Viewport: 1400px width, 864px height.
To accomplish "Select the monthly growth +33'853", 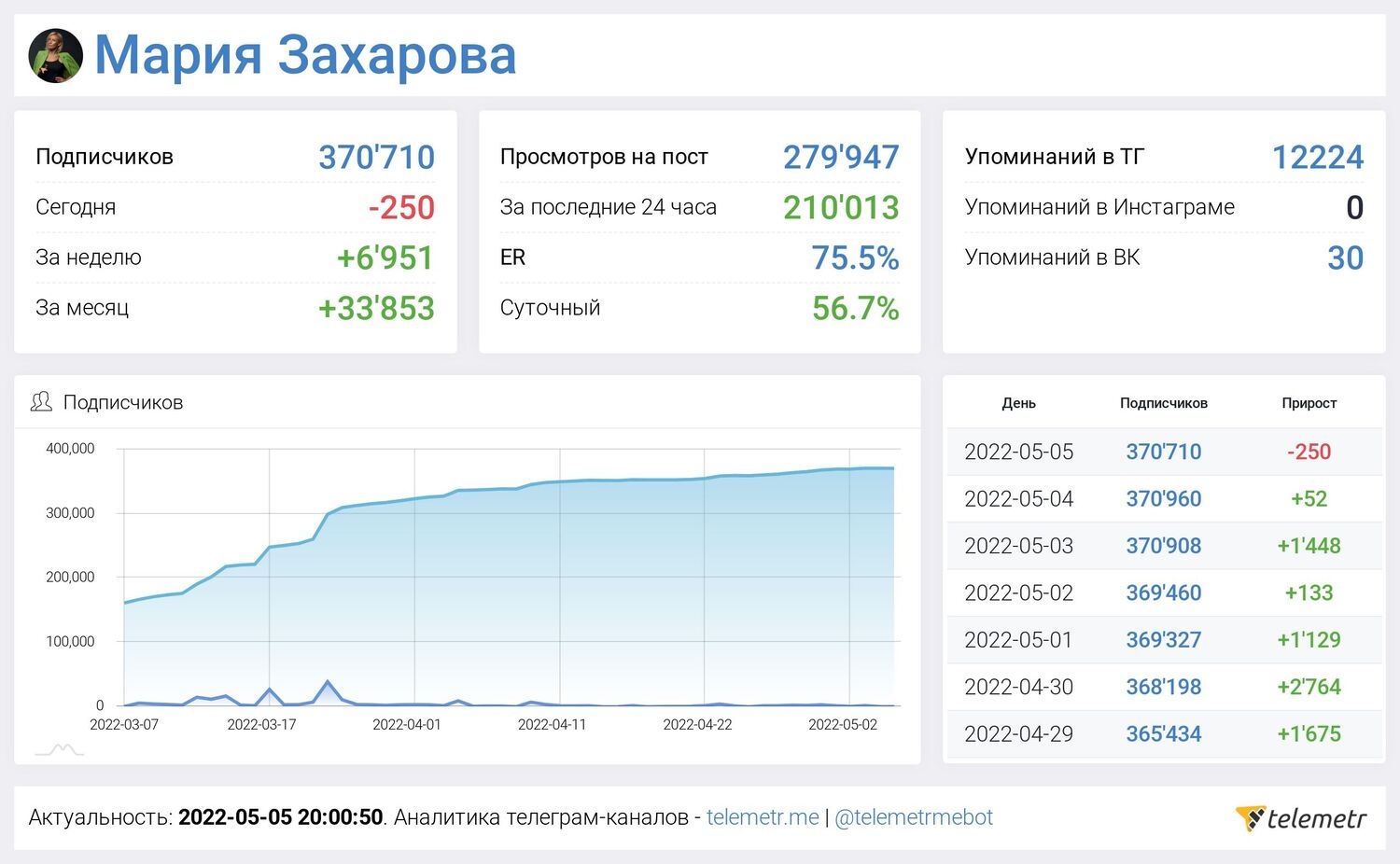I will coord(377,308).
